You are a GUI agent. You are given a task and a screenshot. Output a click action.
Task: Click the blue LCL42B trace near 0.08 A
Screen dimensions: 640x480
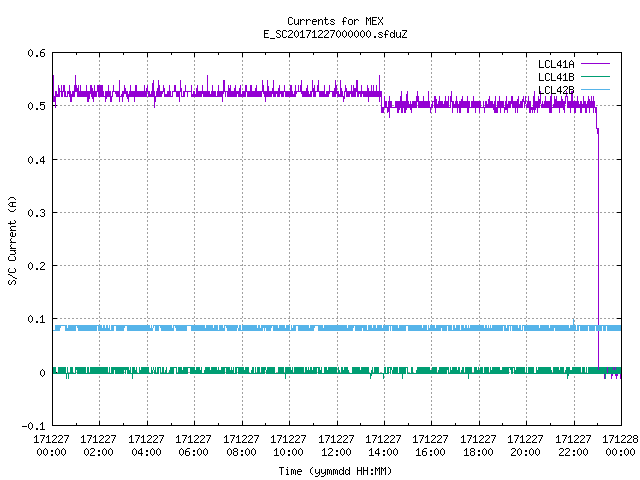[x=337, y=328]
